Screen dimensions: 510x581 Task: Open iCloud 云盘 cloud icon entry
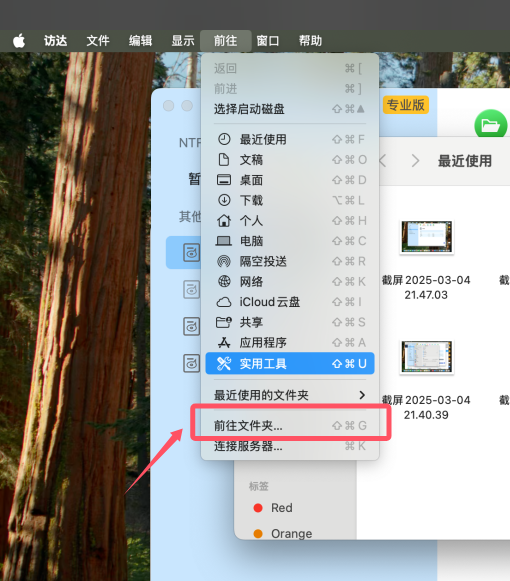(290, 302)
